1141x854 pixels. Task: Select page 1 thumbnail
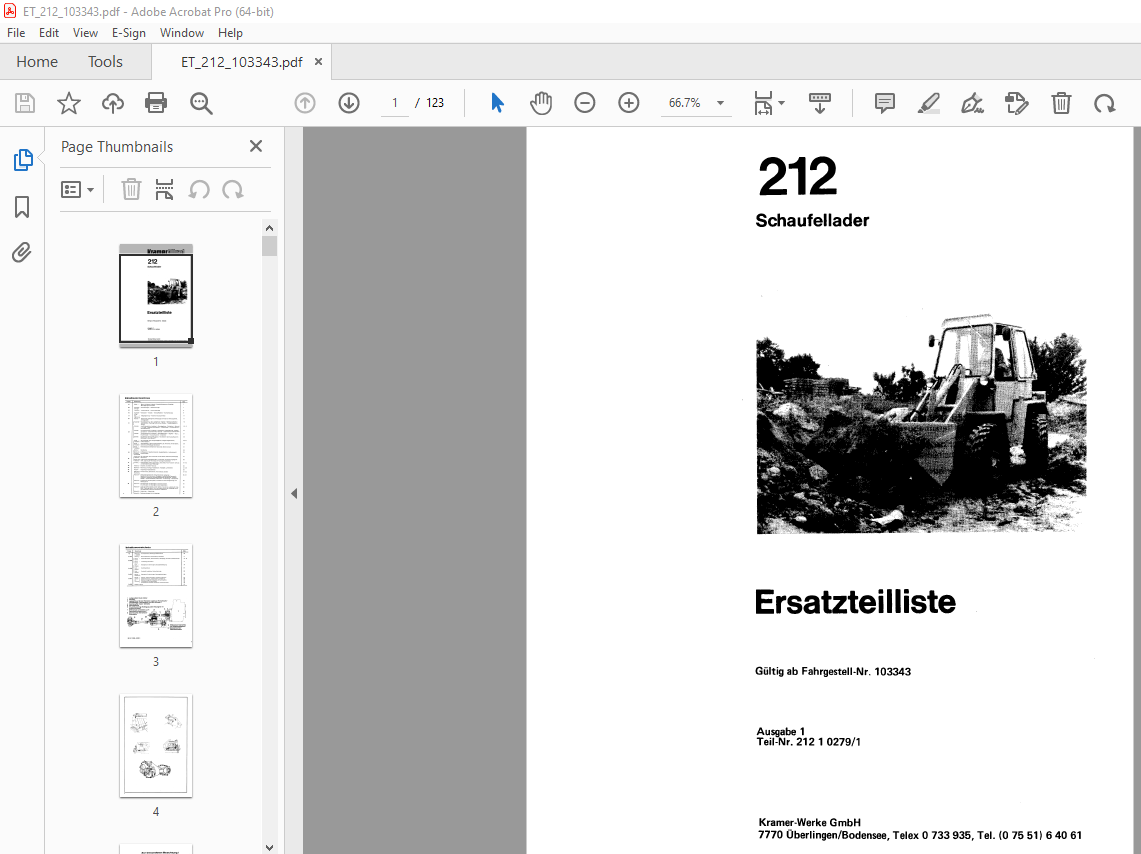[x=156, y=295]
